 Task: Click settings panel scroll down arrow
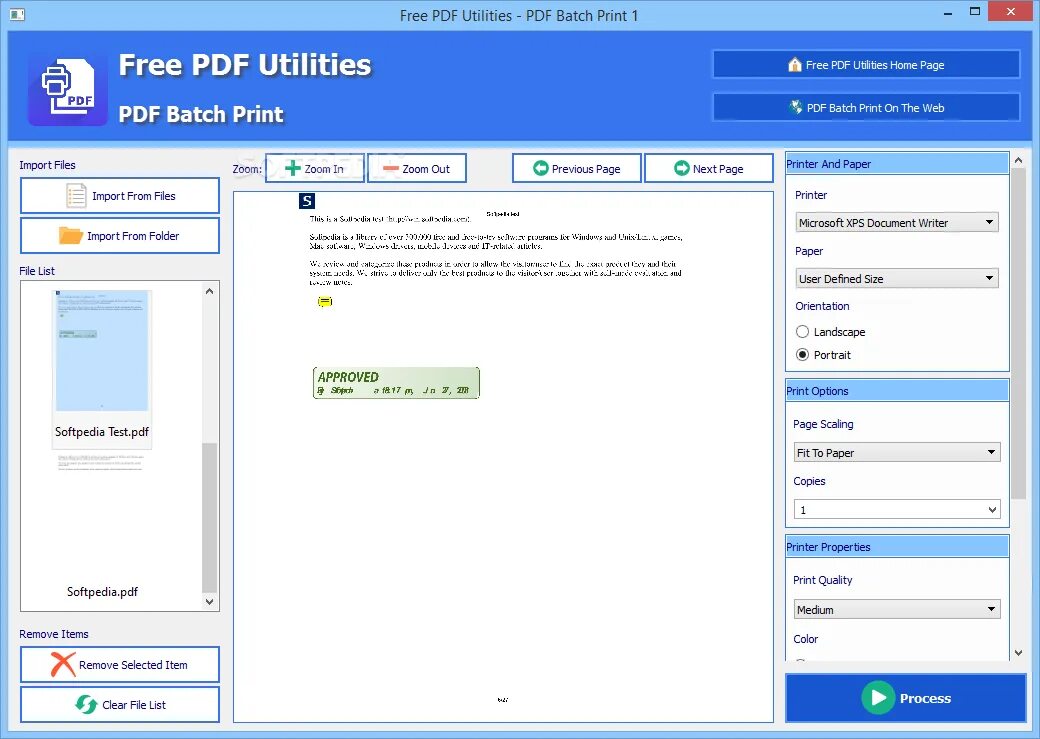click(x=1018, y=653)
